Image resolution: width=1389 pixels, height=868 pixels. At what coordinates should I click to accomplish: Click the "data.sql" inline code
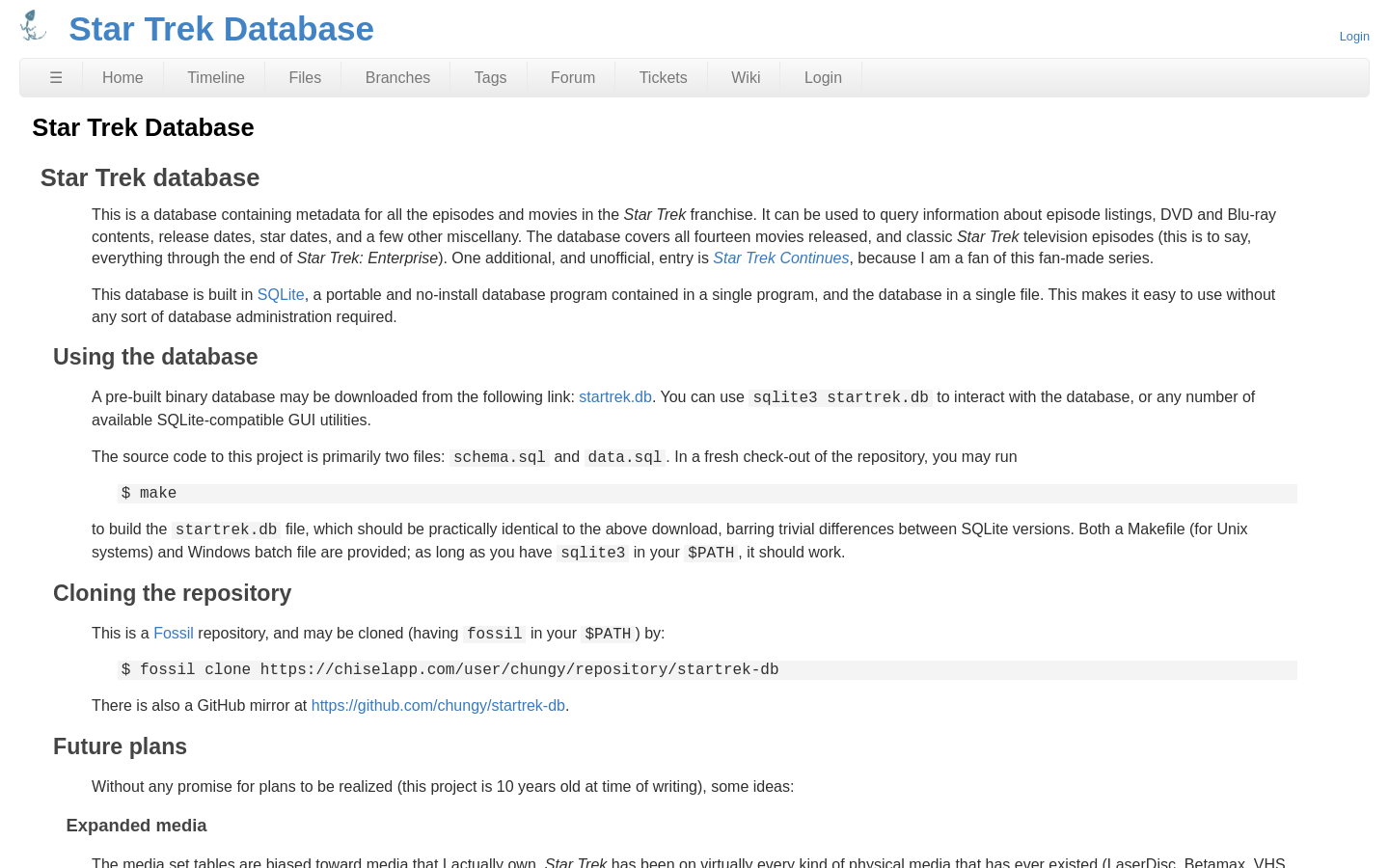625,457
